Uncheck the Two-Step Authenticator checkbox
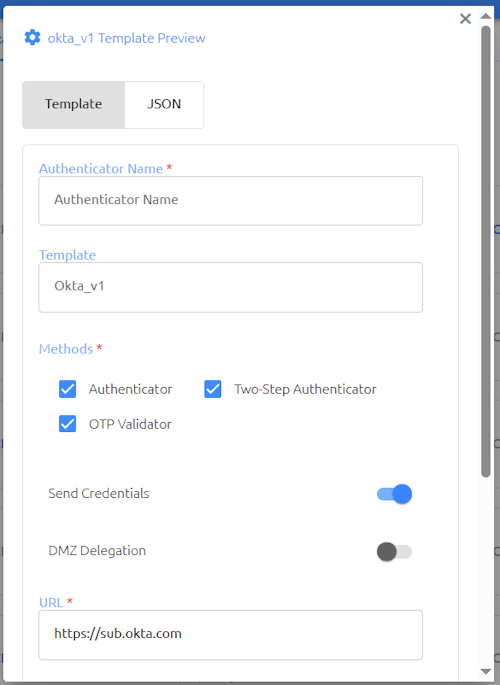Viewport: 500px width, 685px height. pyautogui.click(x=213, y=389)
